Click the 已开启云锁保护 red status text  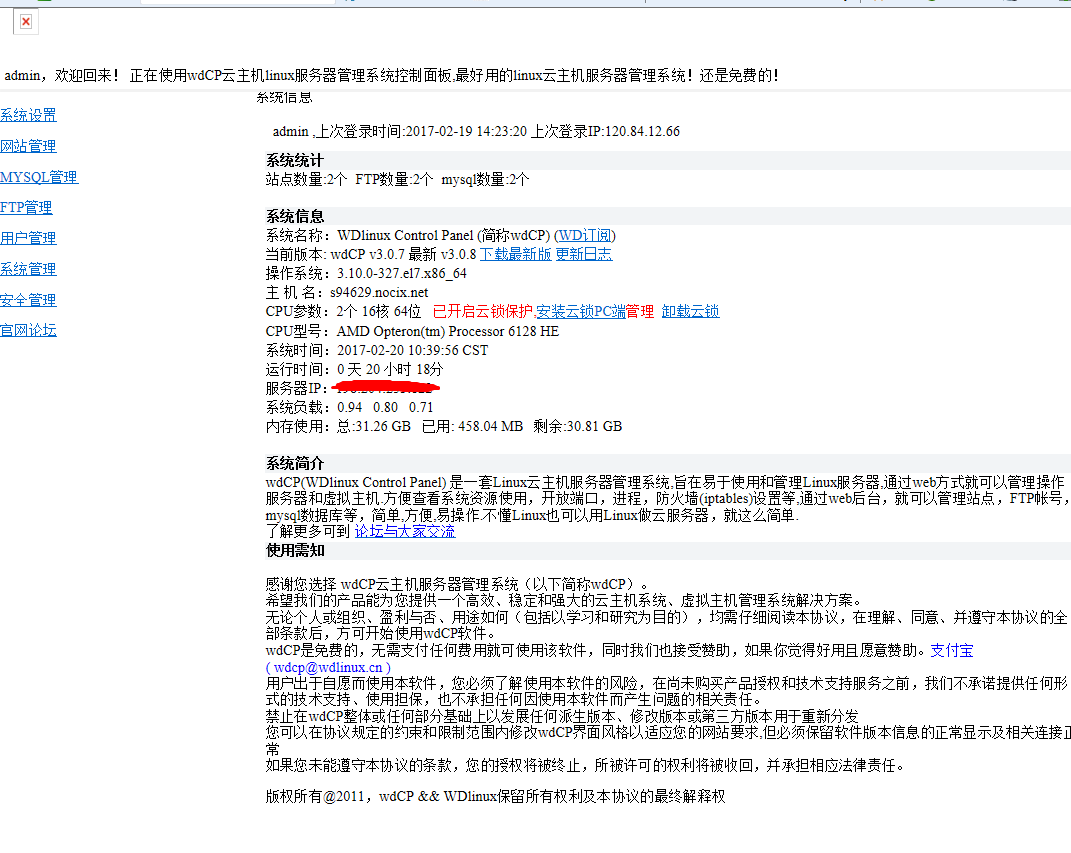483,311
